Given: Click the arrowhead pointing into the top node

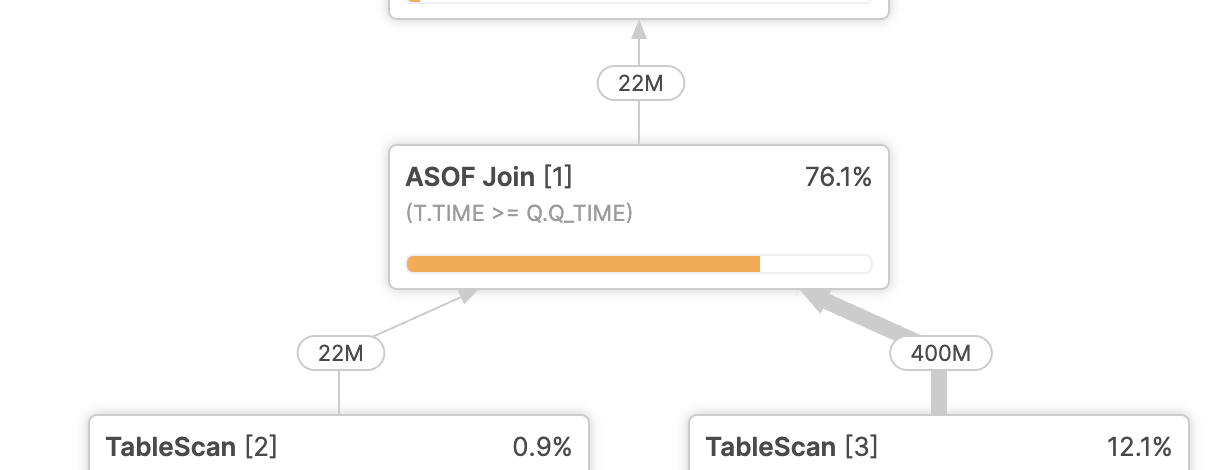Looking at the screenshot, I should 639,30.
